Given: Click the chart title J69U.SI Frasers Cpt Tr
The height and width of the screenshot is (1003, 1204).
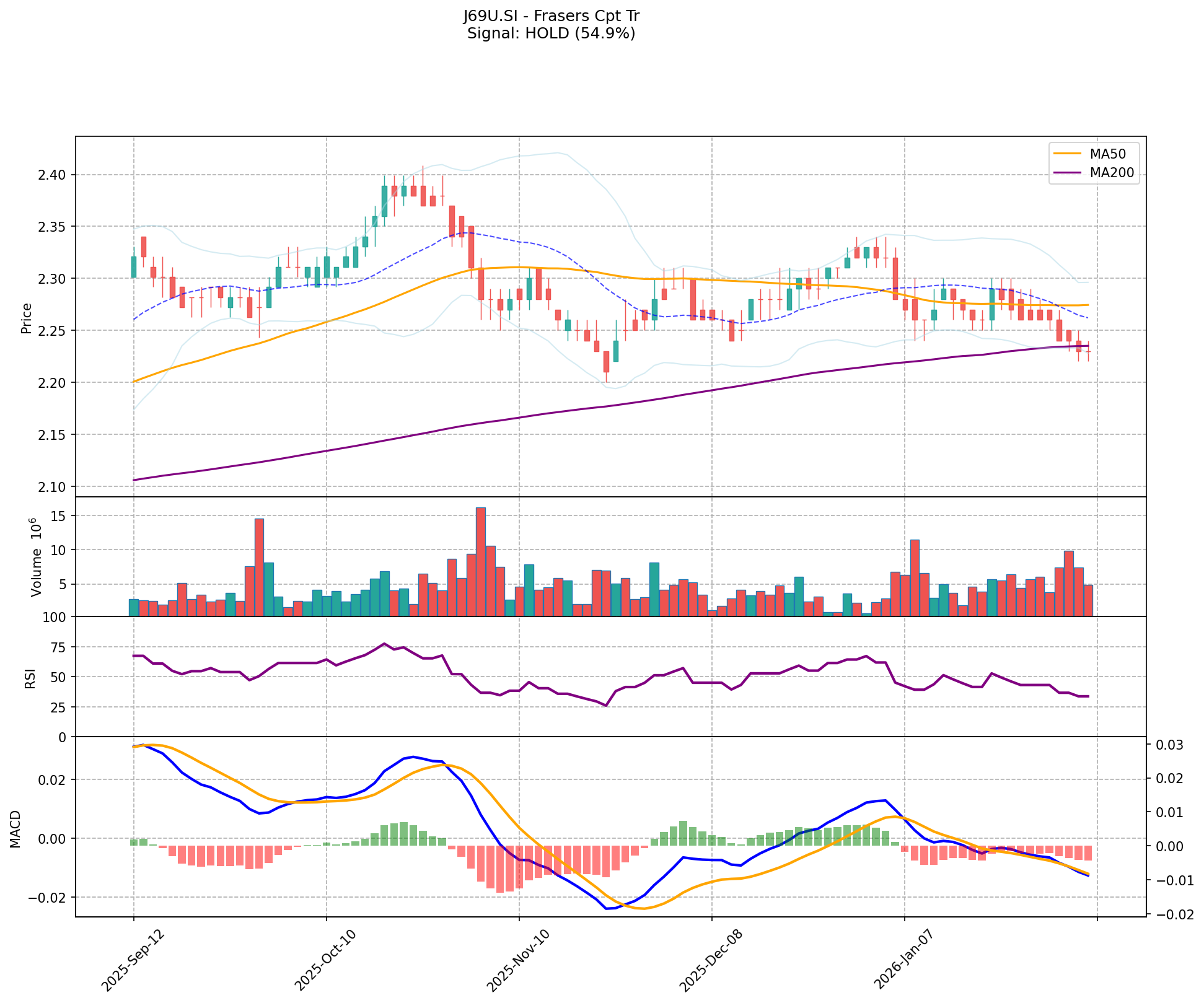Looking at the screenshot, I should coord(551,16).
